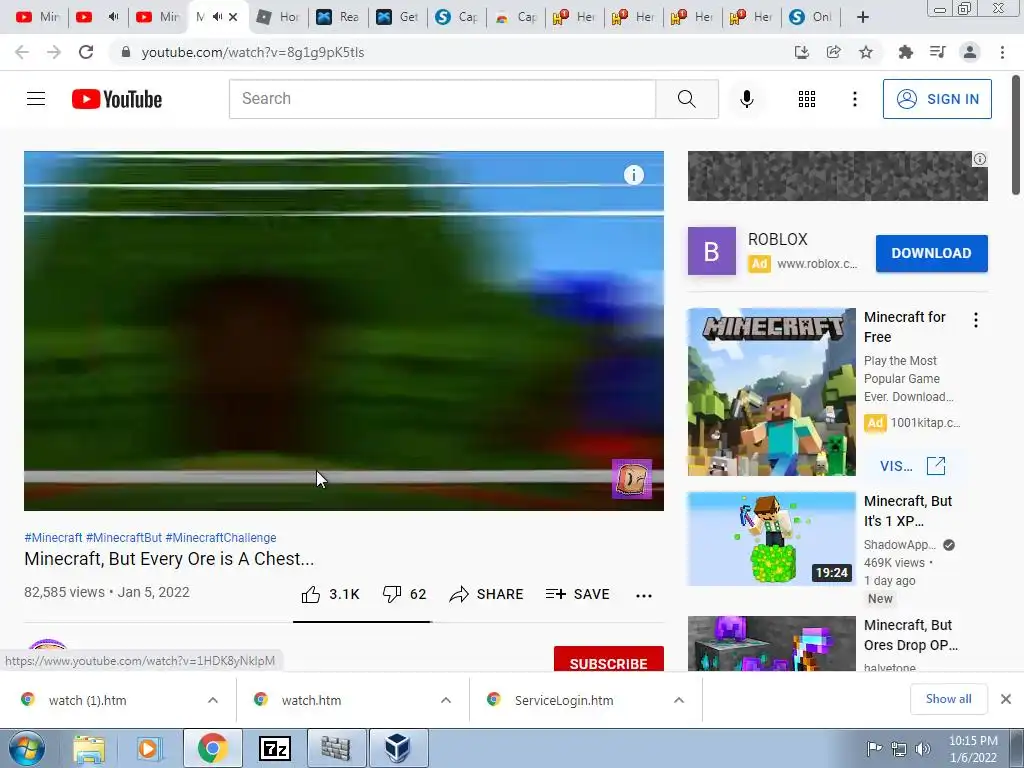Open Chrome three-dot menu

[x=1002, y=52]
